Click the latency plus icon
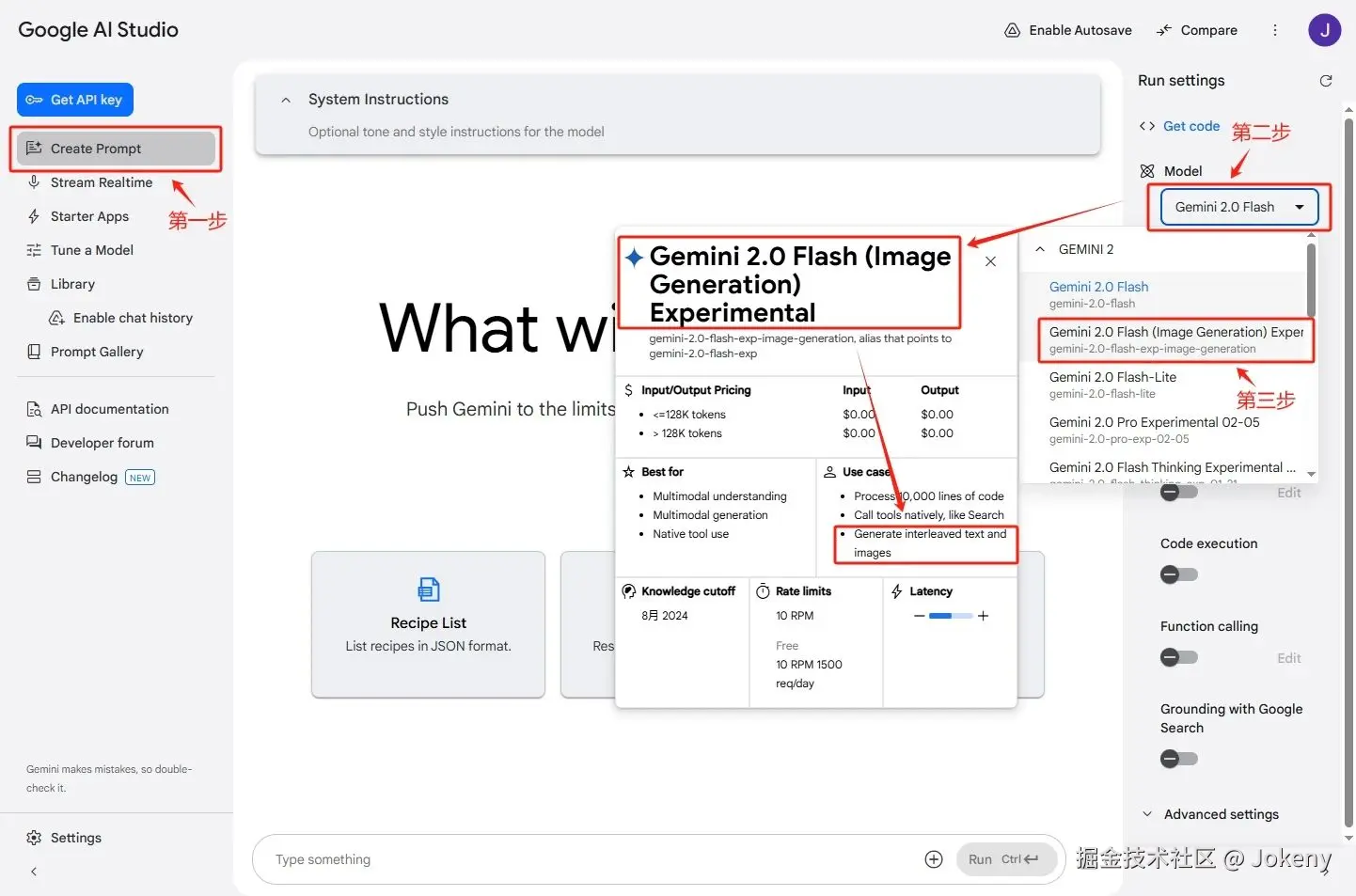 tap(984, 616)
